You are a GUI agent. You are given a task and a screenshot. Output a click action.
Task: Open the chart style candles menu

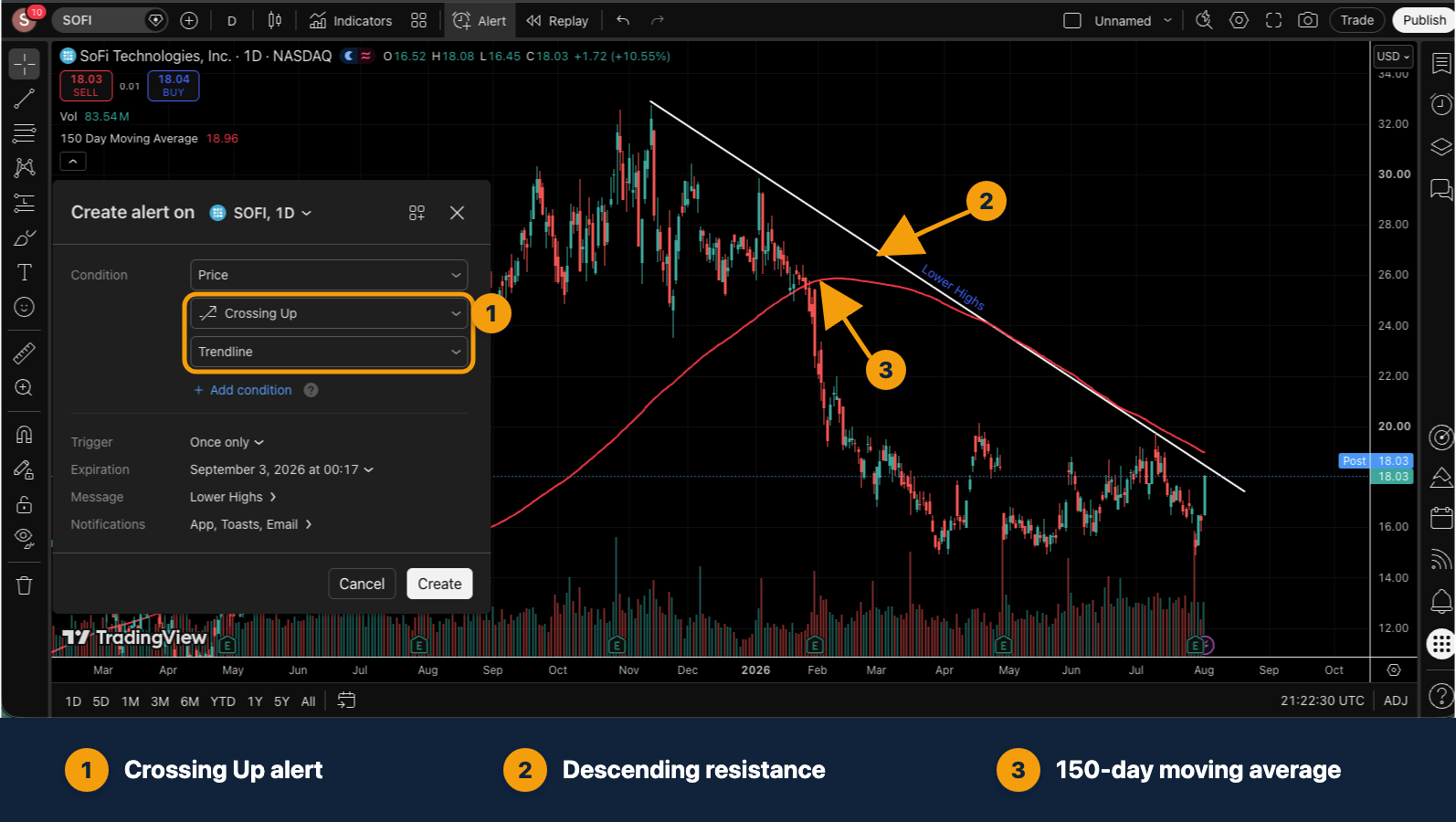pos(274,20)
